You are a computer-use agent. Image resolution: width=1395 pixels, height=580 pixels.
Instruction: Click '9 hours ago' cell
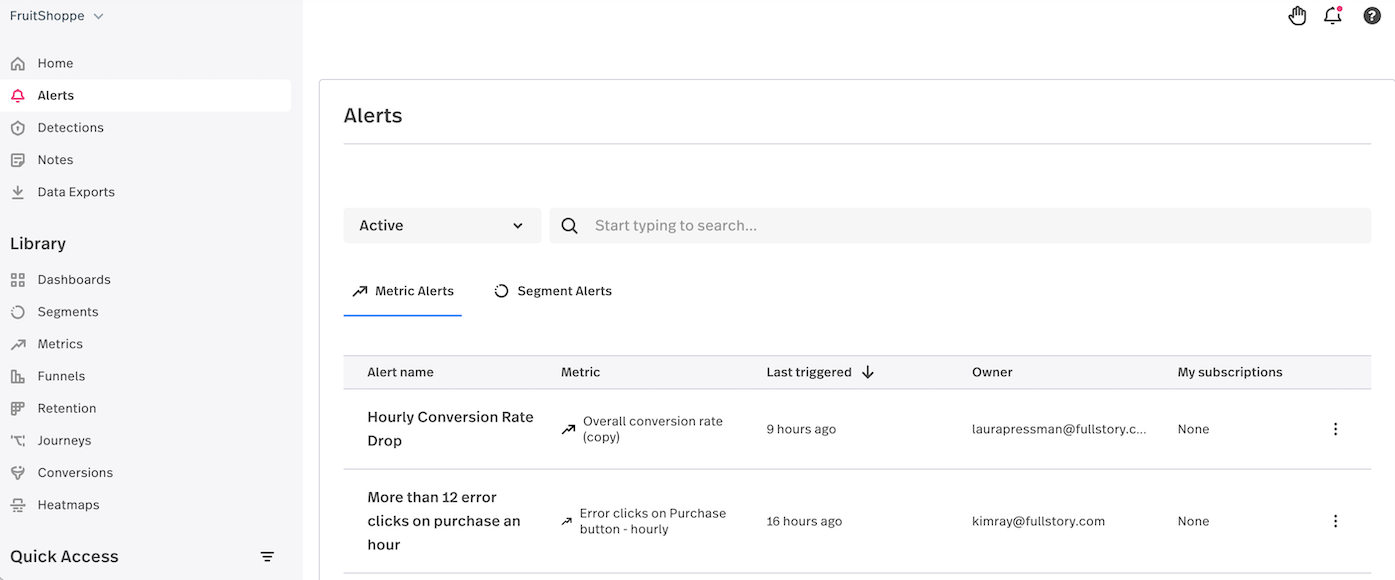[x=801, y=429]
